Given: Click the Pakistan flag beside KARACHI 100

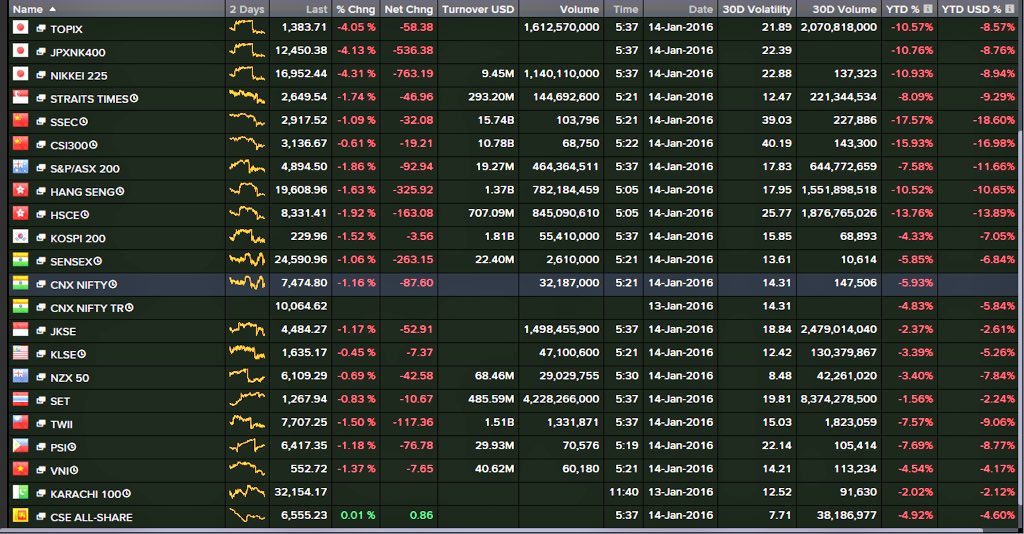Looking at the screenshot, I should click(x=20, y=492).
